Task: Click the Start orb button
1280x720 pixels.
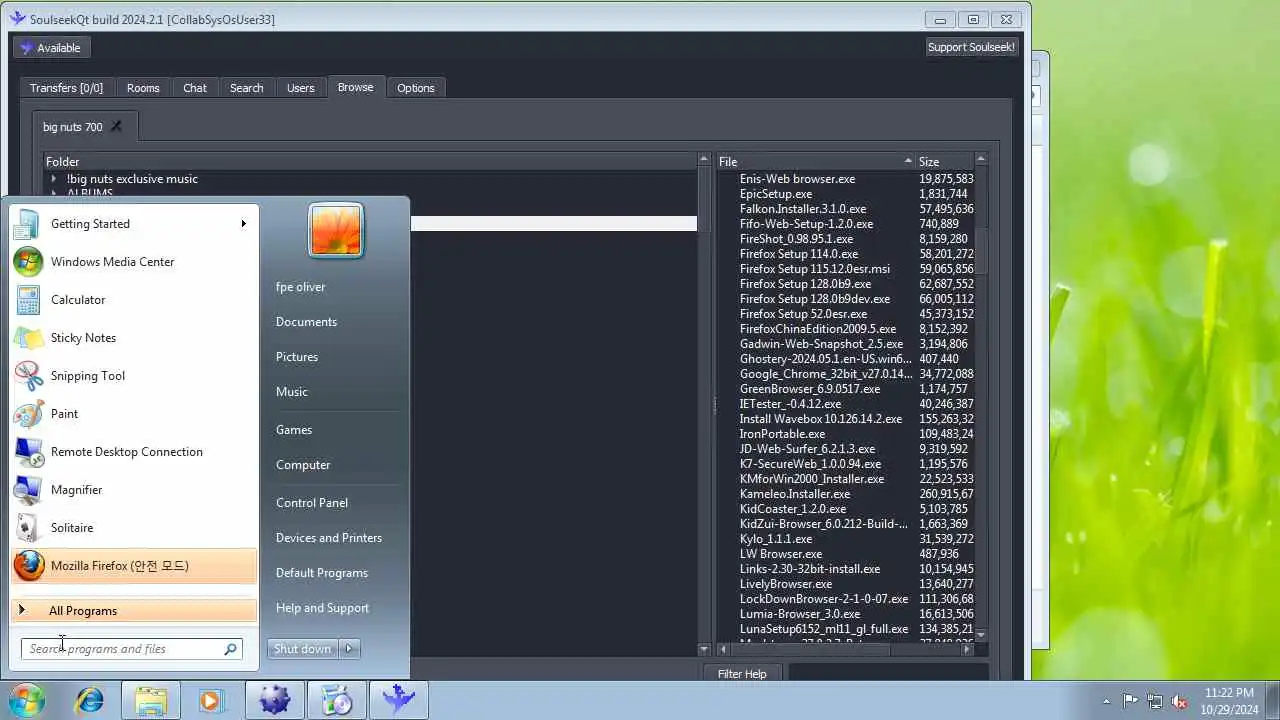Action: pyautogui.click(x=27, y=700)
